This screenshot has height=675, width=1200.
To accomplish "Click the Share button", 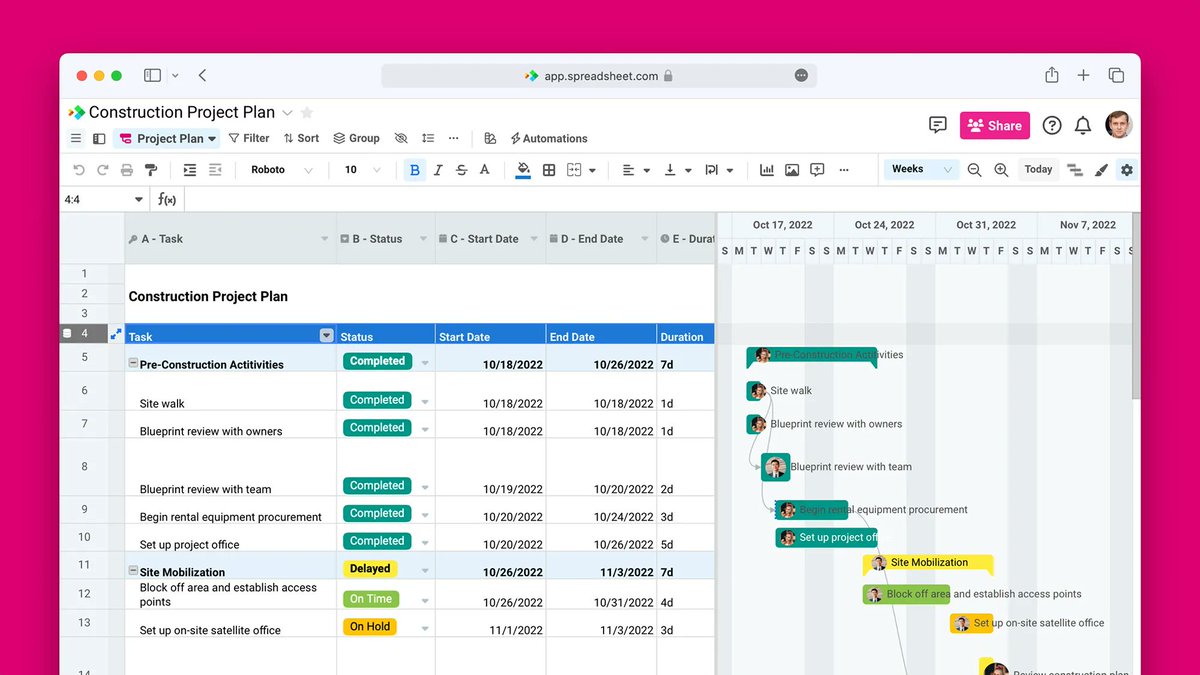I will [x=994, y=125].
